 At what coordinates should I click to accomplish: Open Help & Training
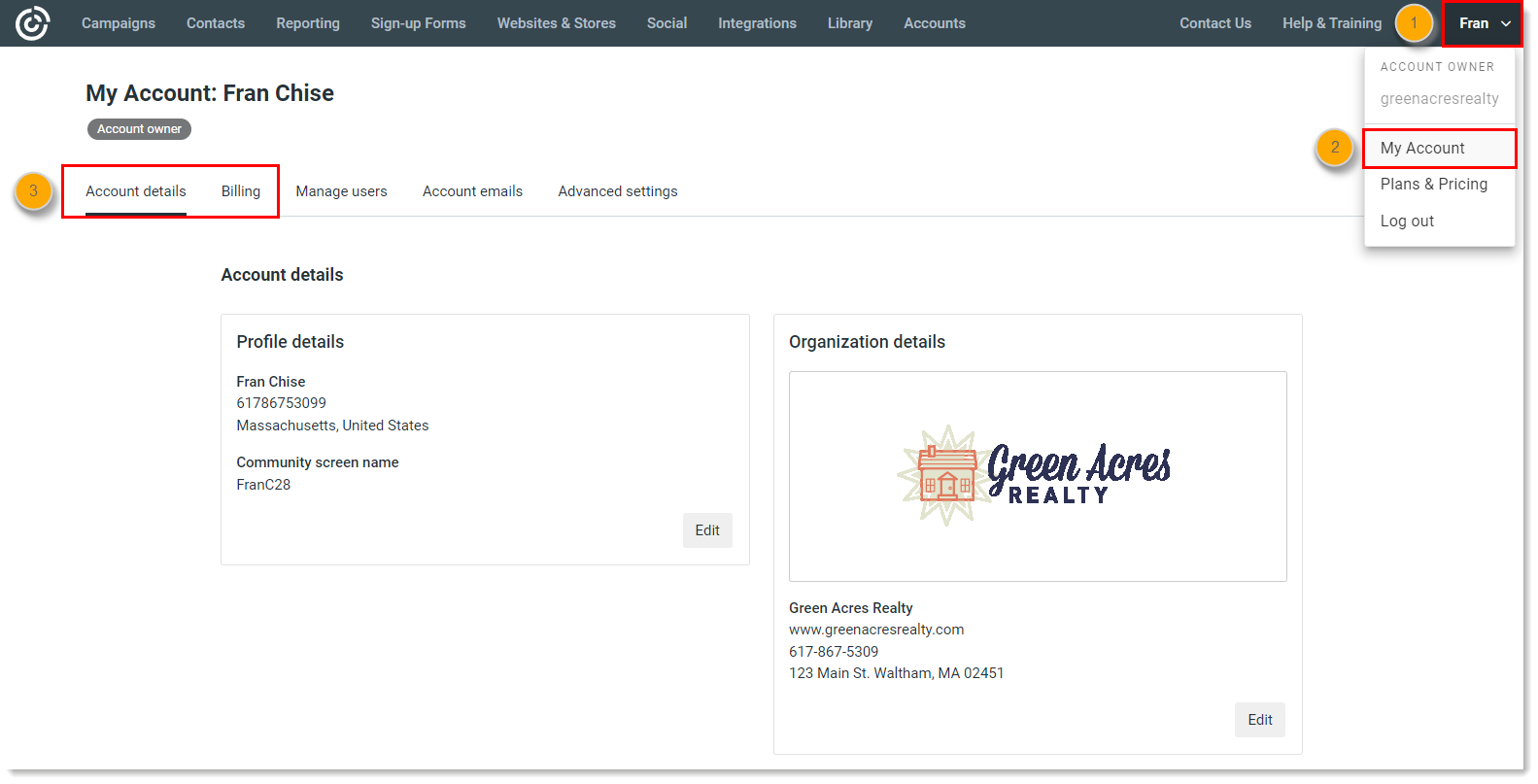click(x=1332, y=23)
